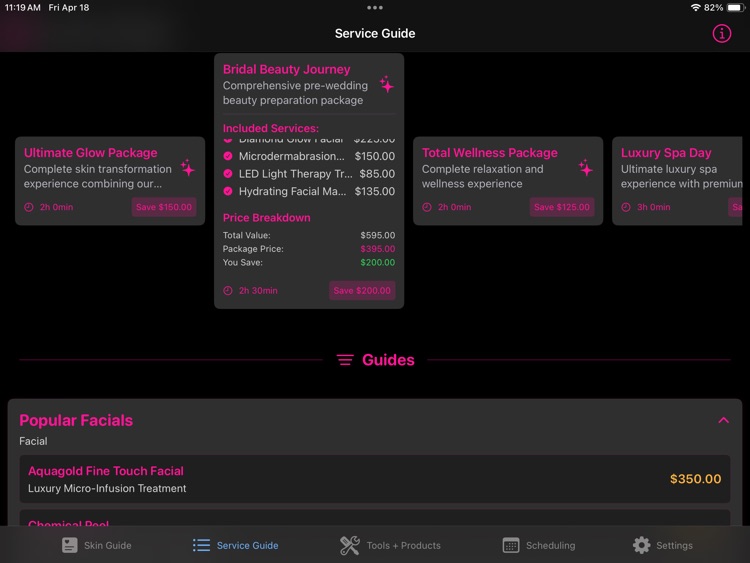Click the Wi-Fi status icon
Viewport: 750px width, 563px height.
(695, 8)
